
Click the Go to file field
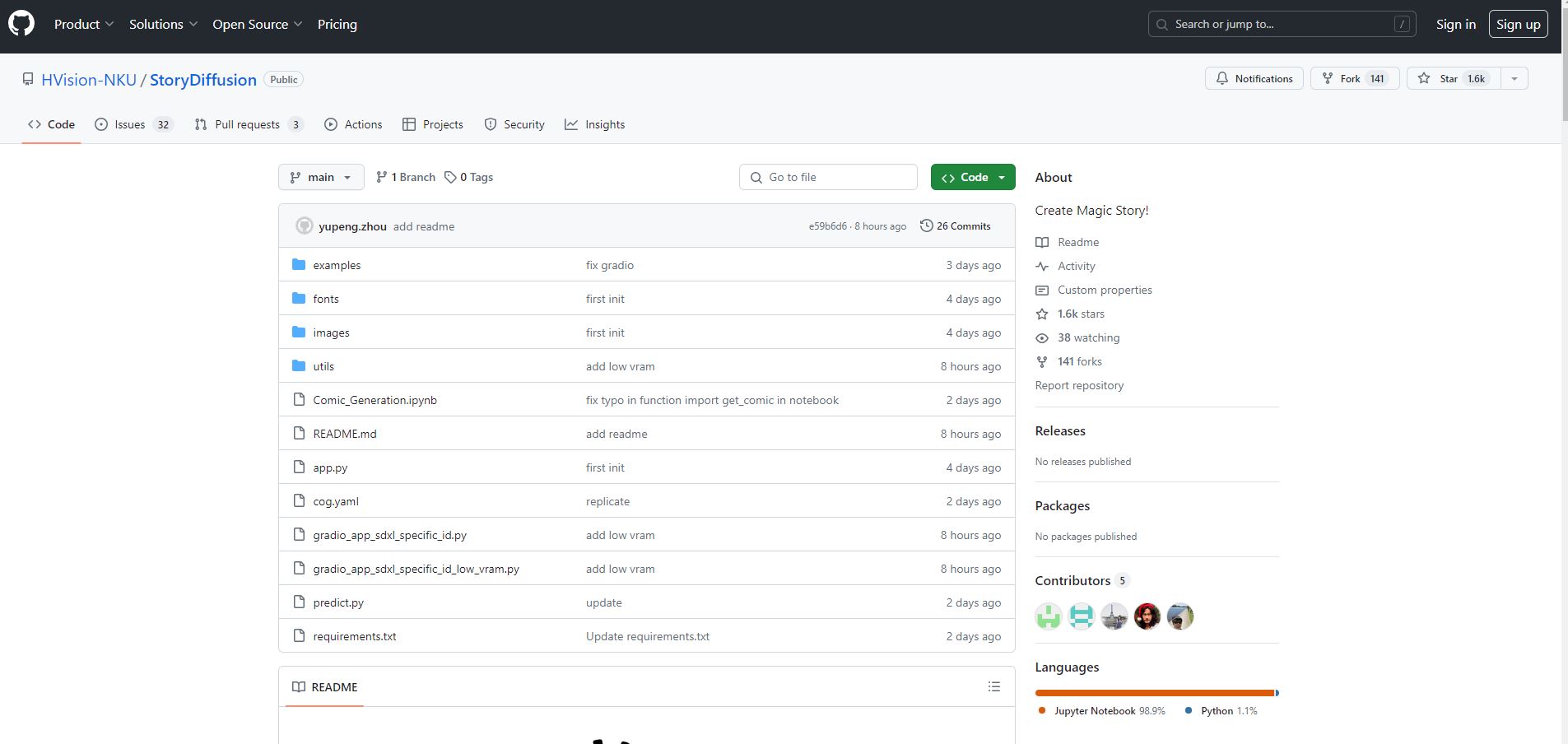(x=828, y=177)
